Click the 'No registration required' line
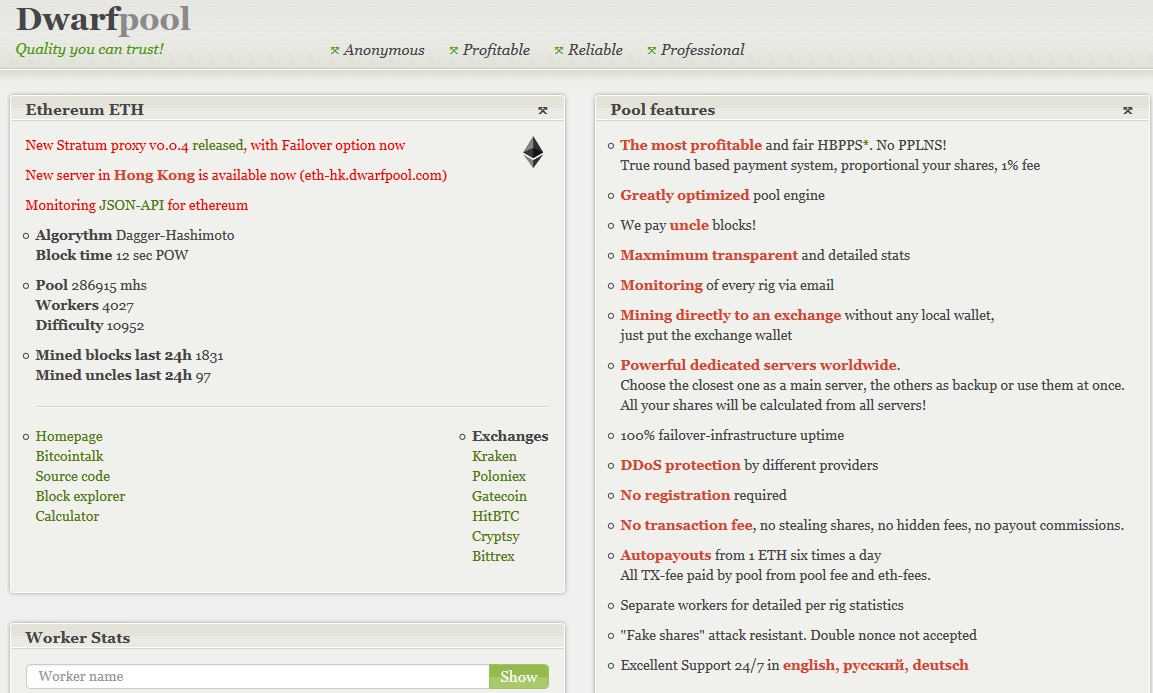Screen dimensions: 1153x693 pyautogui.click(x=704, y=495)
